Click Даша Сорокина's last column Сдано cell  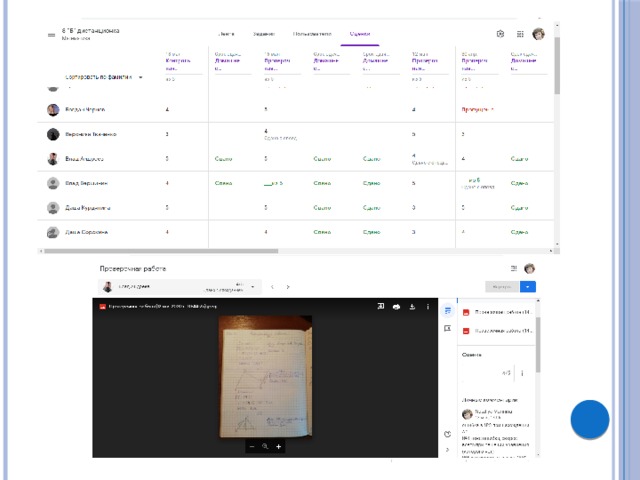(x=519, y=232)
